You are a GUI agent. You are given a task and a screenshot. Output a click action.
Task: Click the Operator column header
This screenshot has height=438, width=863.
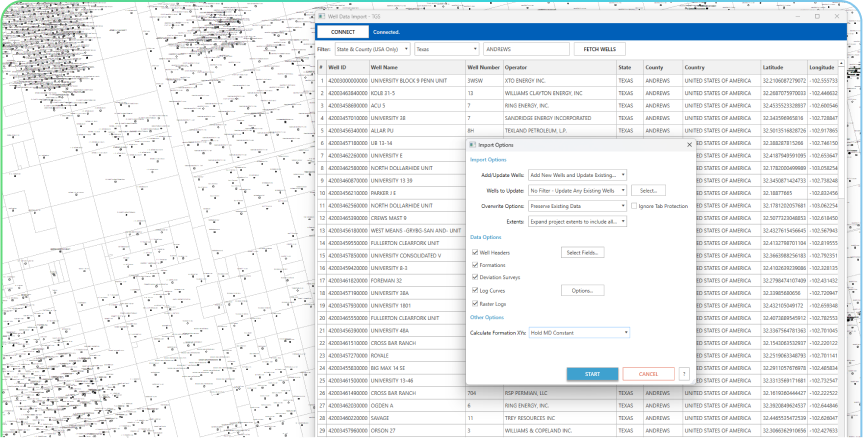(x=559, y=67)
